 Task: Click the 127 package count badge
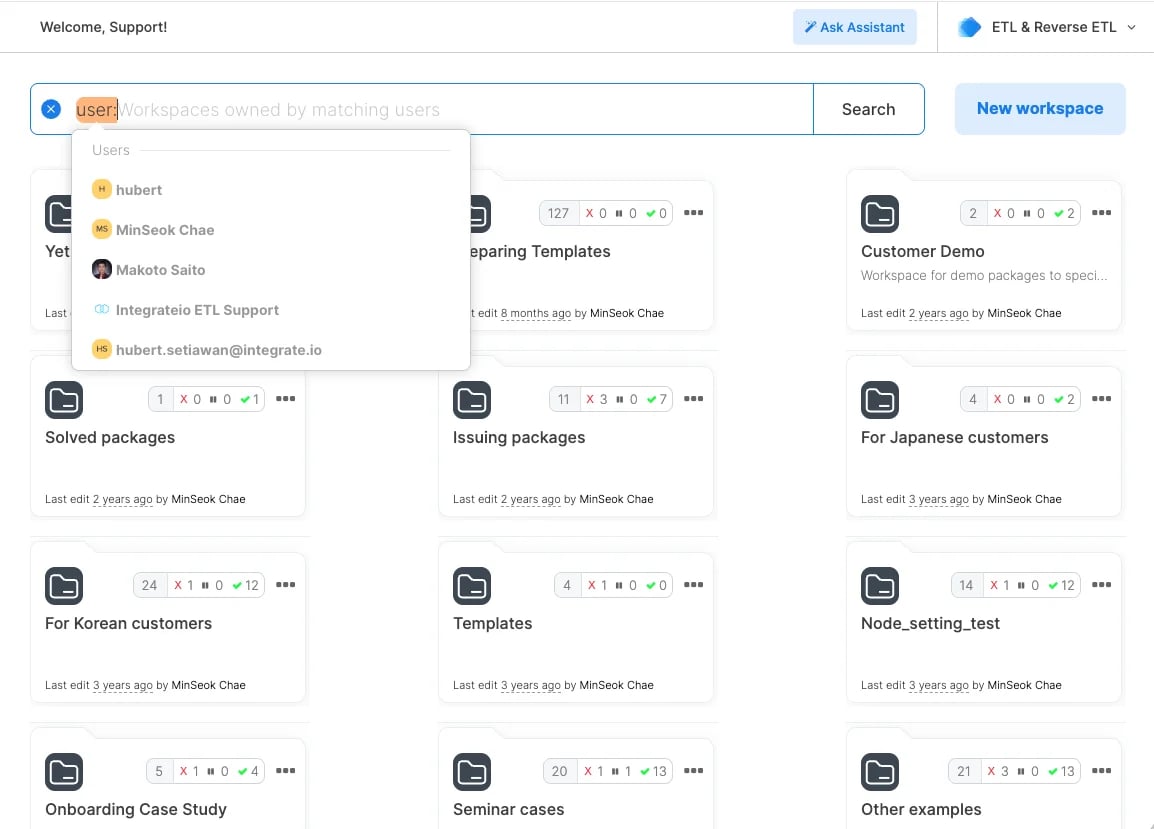558,214
